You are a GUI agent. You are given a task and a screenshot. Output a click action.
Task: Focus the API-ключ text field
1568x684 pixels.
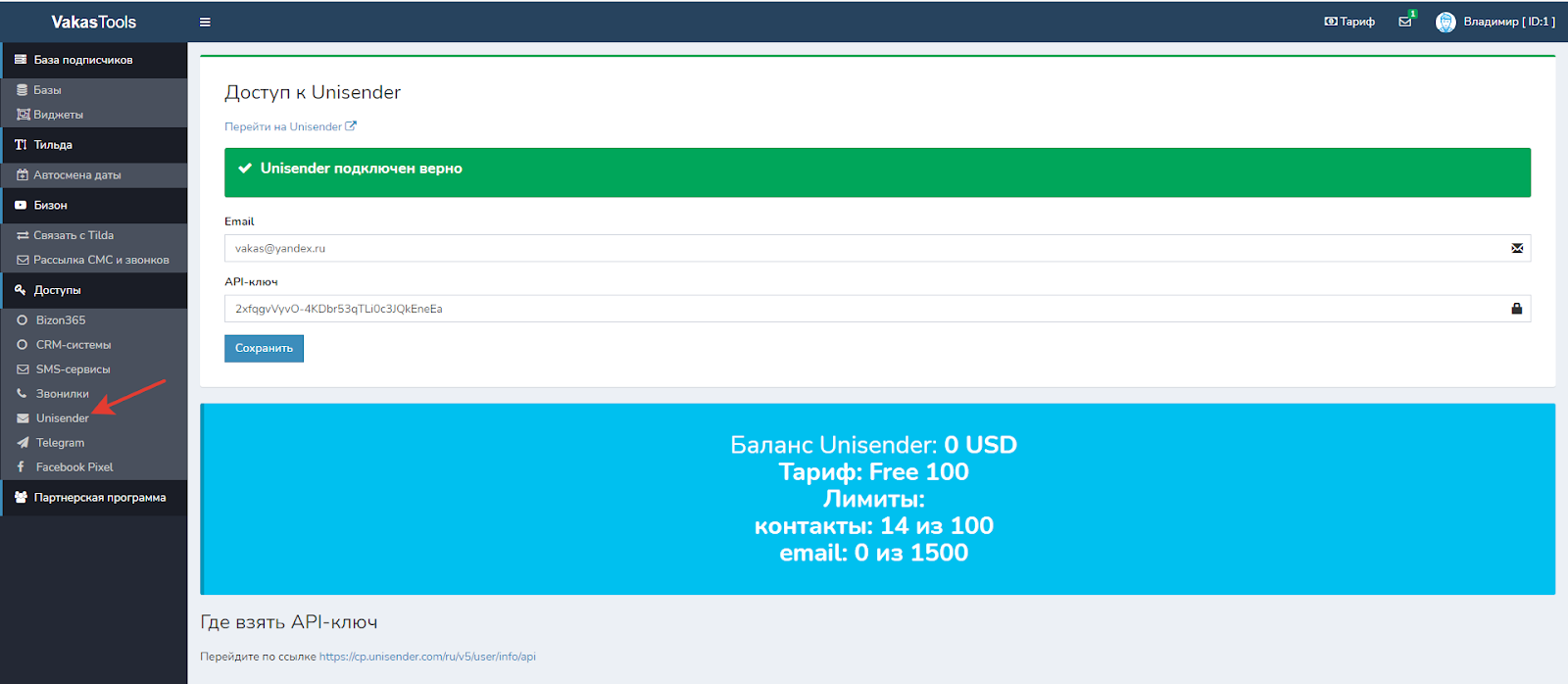pyautogui.click(x=862, y=309)
